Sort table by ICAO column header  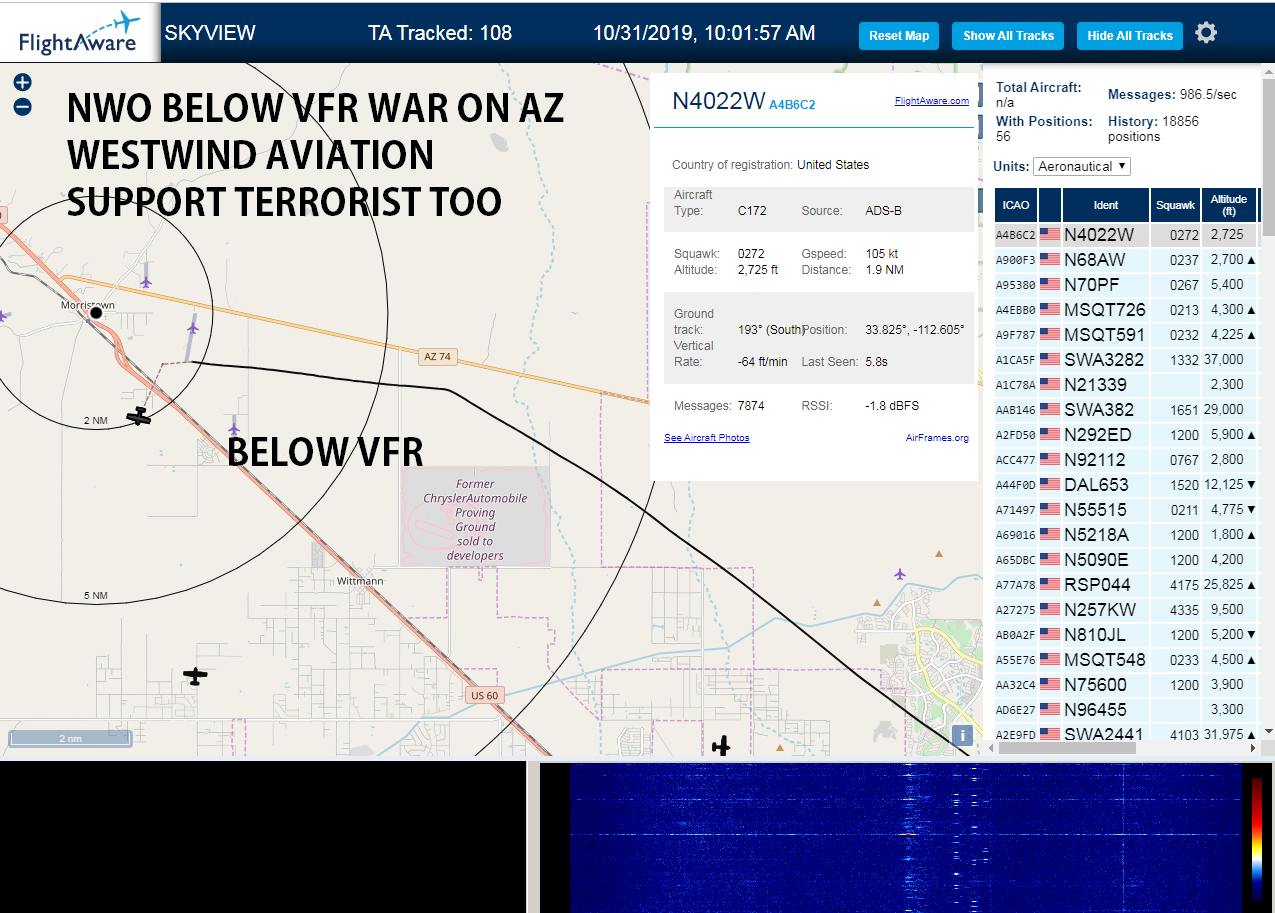click(x=1015, y=205)
